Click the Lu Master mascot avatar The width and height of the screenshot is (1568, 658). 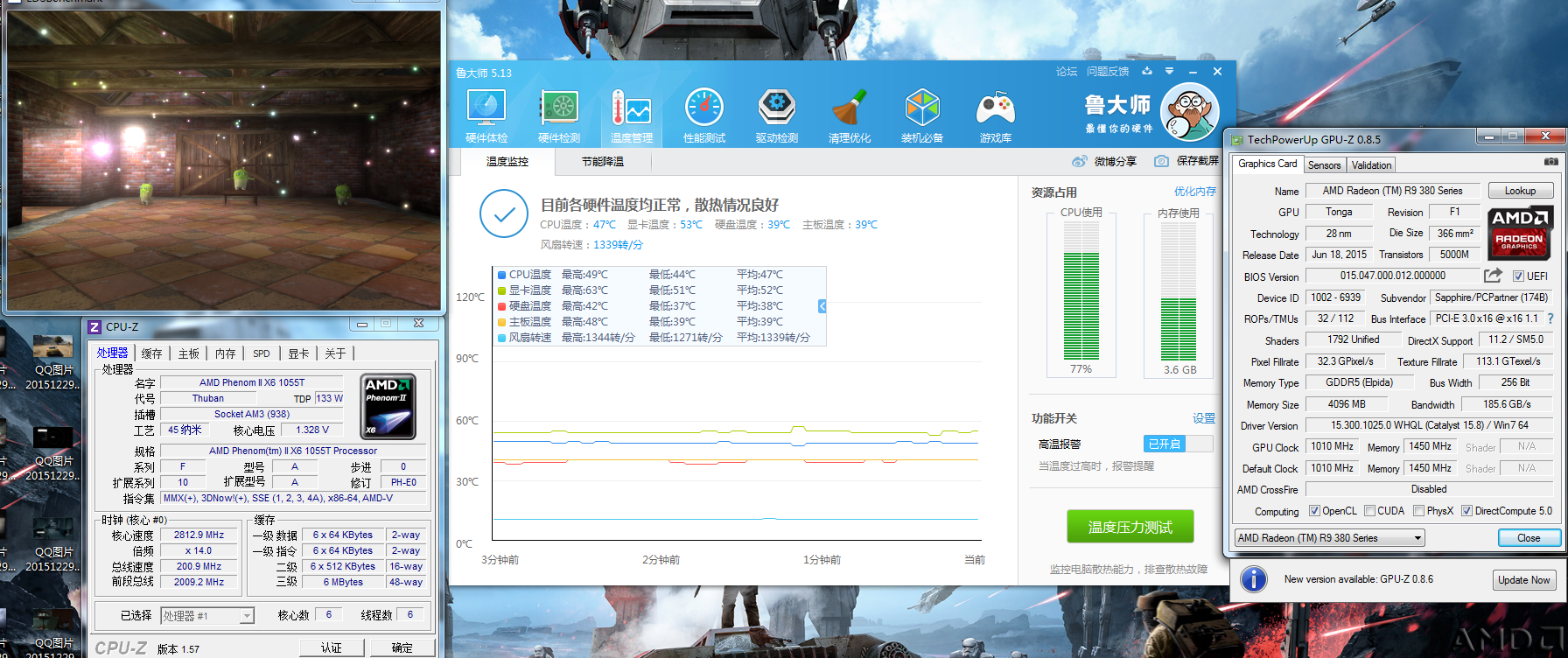click(x=1190, y=112)
